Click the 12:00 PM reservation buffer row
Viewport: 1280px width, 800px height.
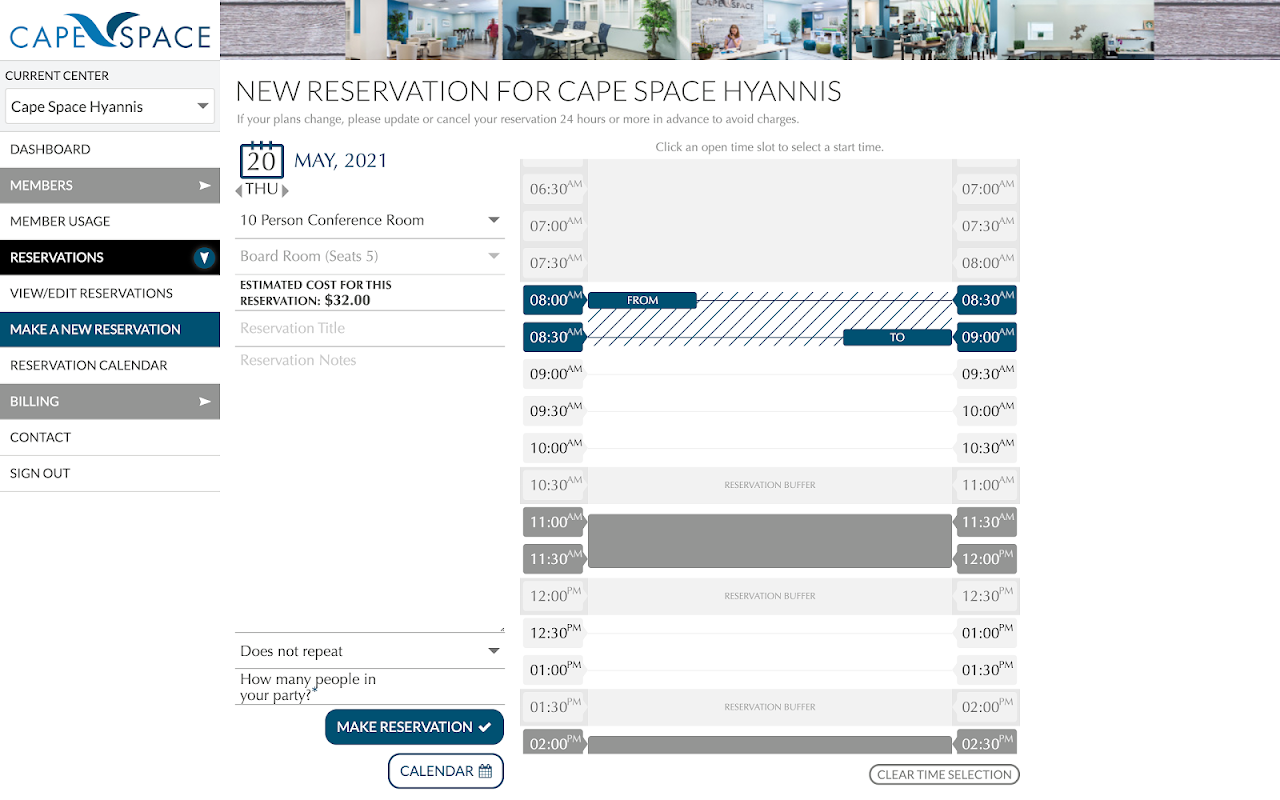(x=769, y=596)
